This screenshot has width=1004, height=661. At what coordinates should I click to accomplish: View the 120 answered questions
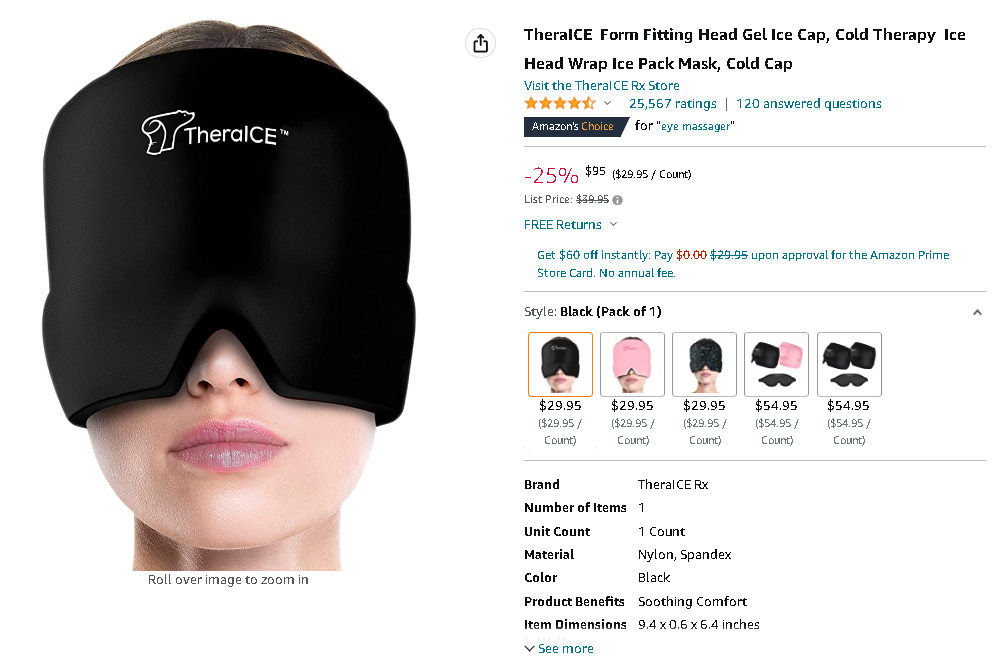pos(809,103)
